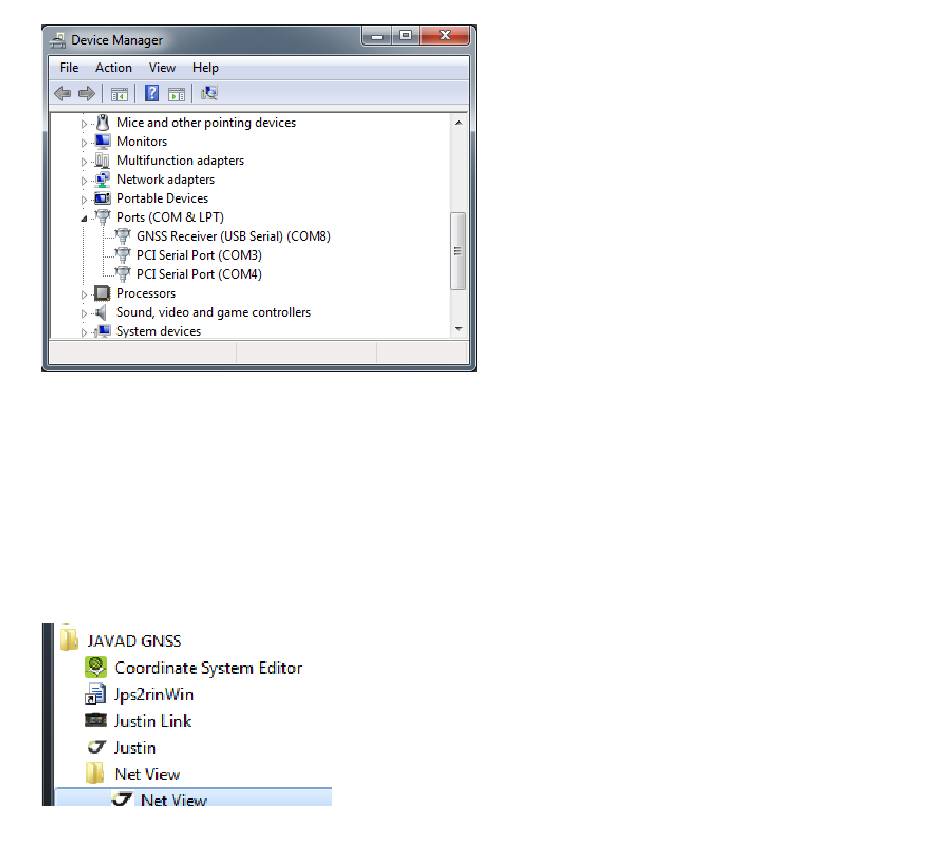Screen dimensions: 950x844
Task: Open the File menu
Action: point(68,67)
